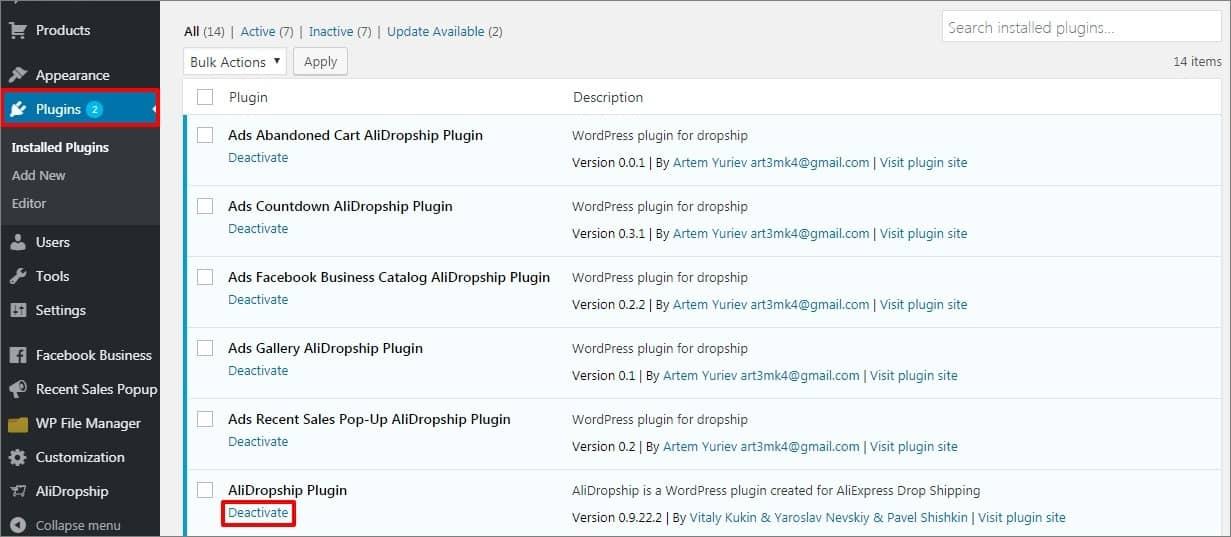The image size is (1231, 537).
Task: Click the Facebook Business logo icon
Action: pos(17,355)
